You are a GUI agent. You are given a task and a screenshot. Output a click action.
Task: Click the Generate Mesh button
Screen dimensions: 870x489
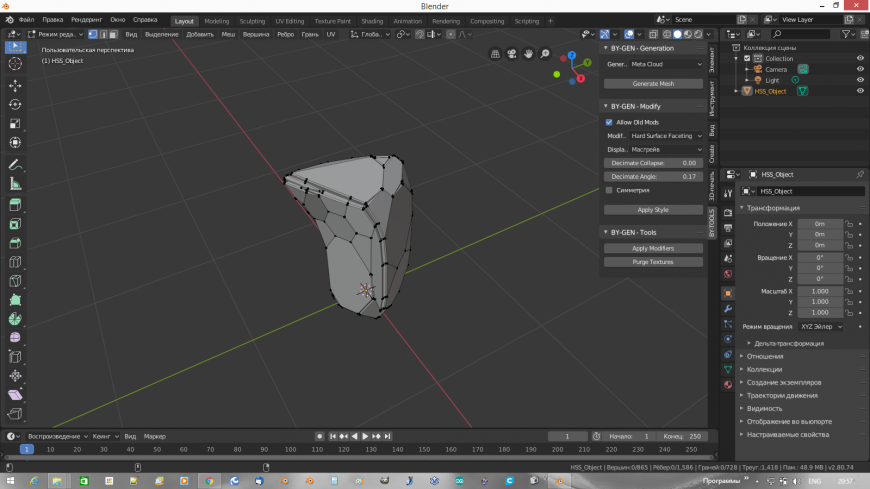click(653, 84)
